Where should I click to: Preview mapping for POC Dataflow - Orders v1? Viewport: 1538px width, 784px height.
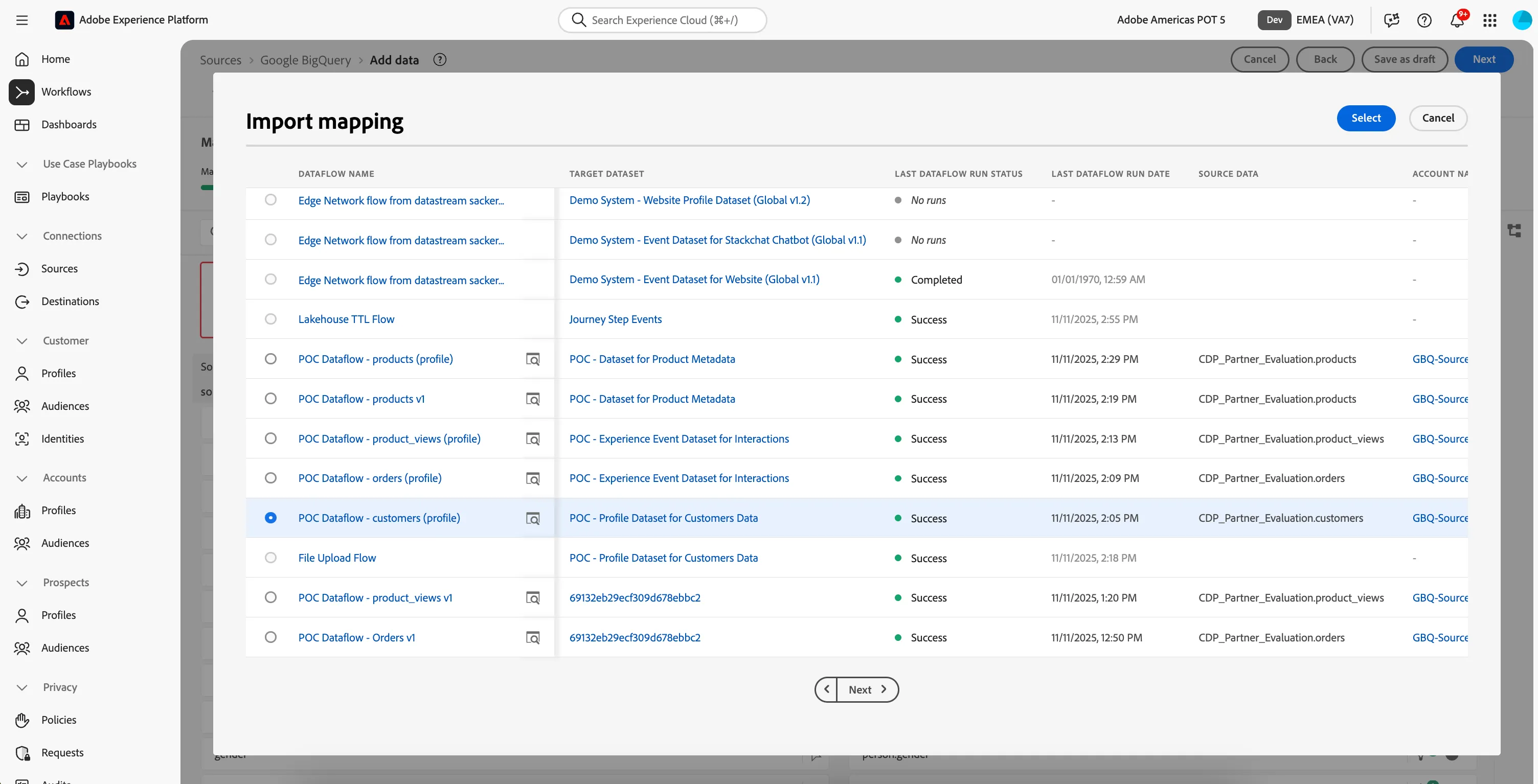coord(533,638)
